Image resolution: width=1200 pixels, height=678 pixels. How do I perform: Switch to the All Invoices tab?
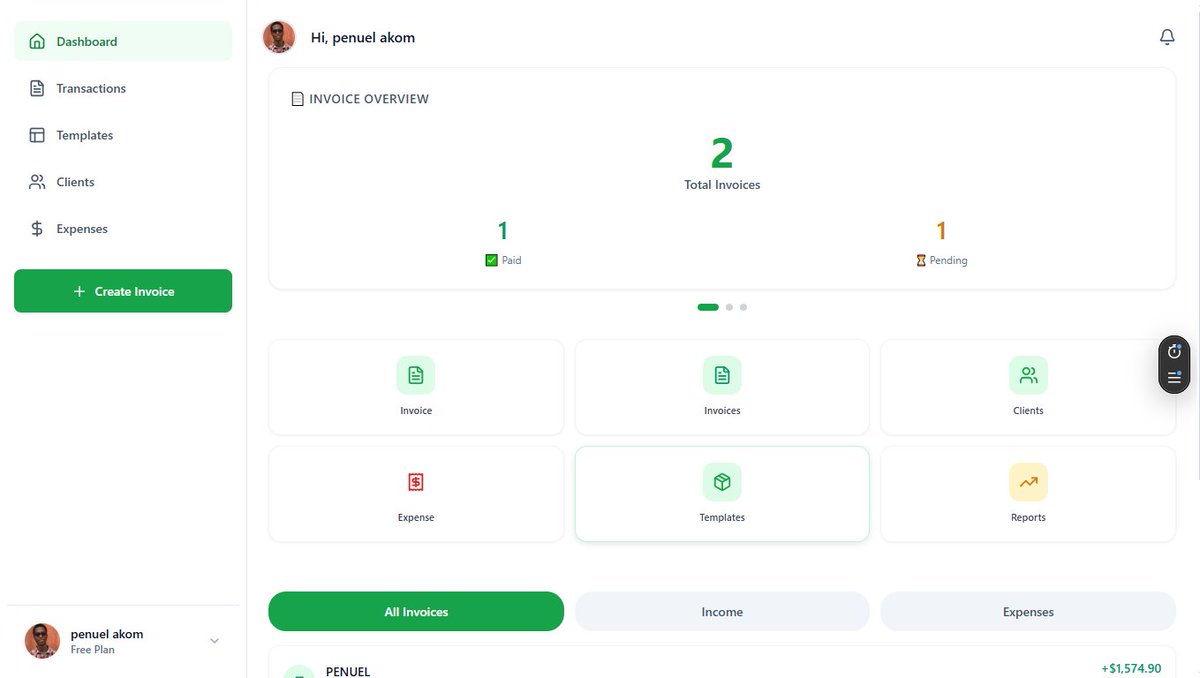(x=416, y=611)
